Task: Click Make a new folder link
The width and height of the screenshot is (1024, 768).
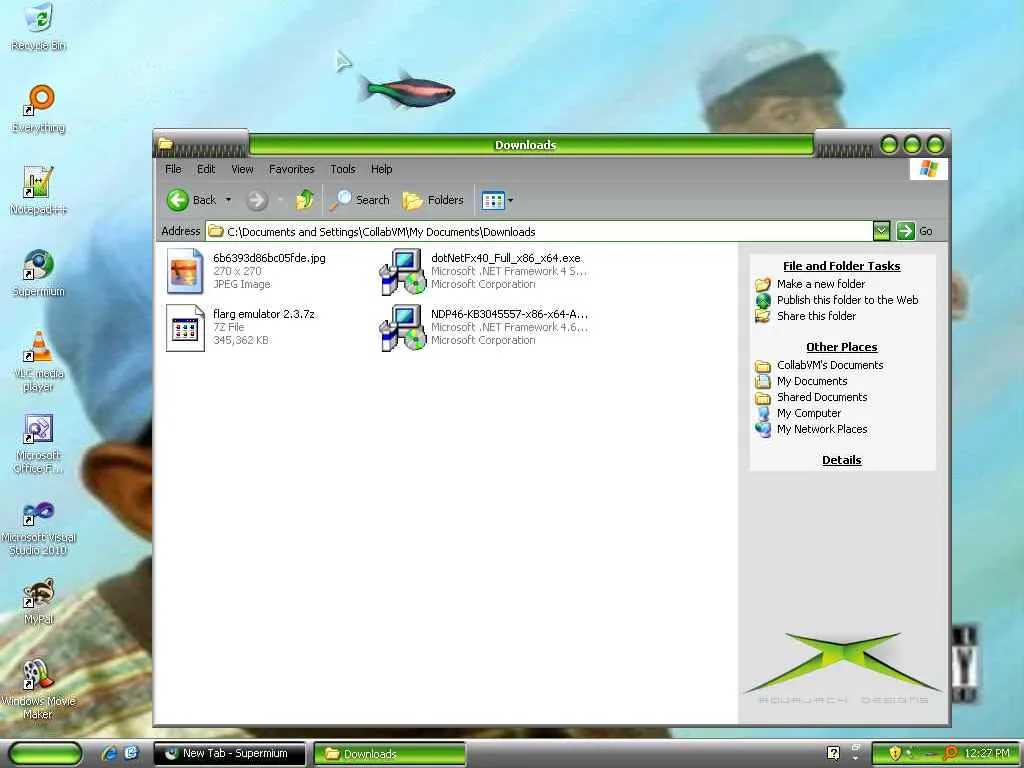Action: (x=820, y=284)
